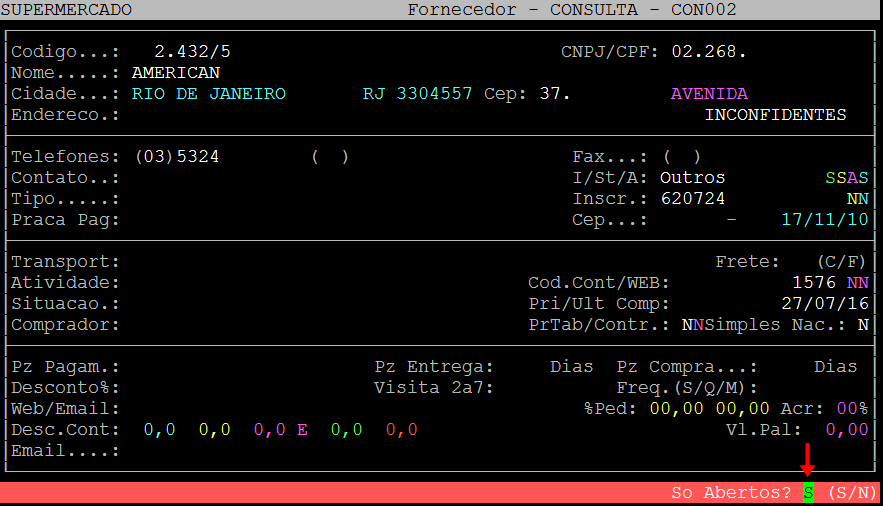The width and height of the screenshot is (883, 506).
Task: Click the Telefones number (03)5324
Action: click(x=176, y=157)
